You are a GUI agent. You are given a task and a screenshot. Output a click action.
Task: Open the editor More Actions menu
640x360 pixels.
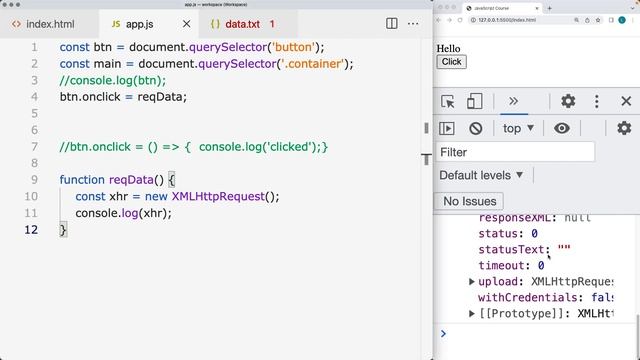coord(413,24)
